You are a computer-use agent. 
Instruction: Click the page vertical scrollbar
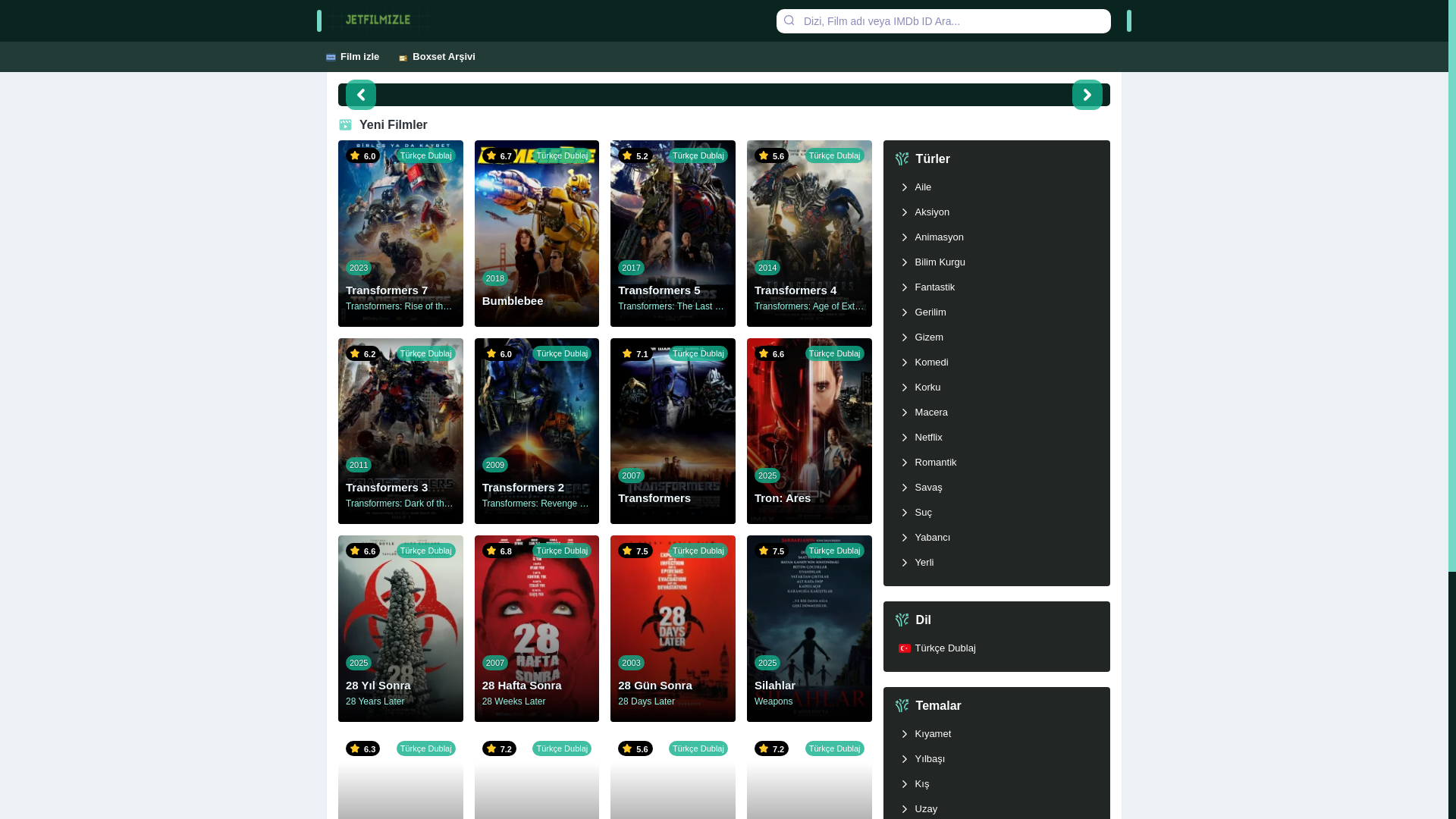[1452, 285]
